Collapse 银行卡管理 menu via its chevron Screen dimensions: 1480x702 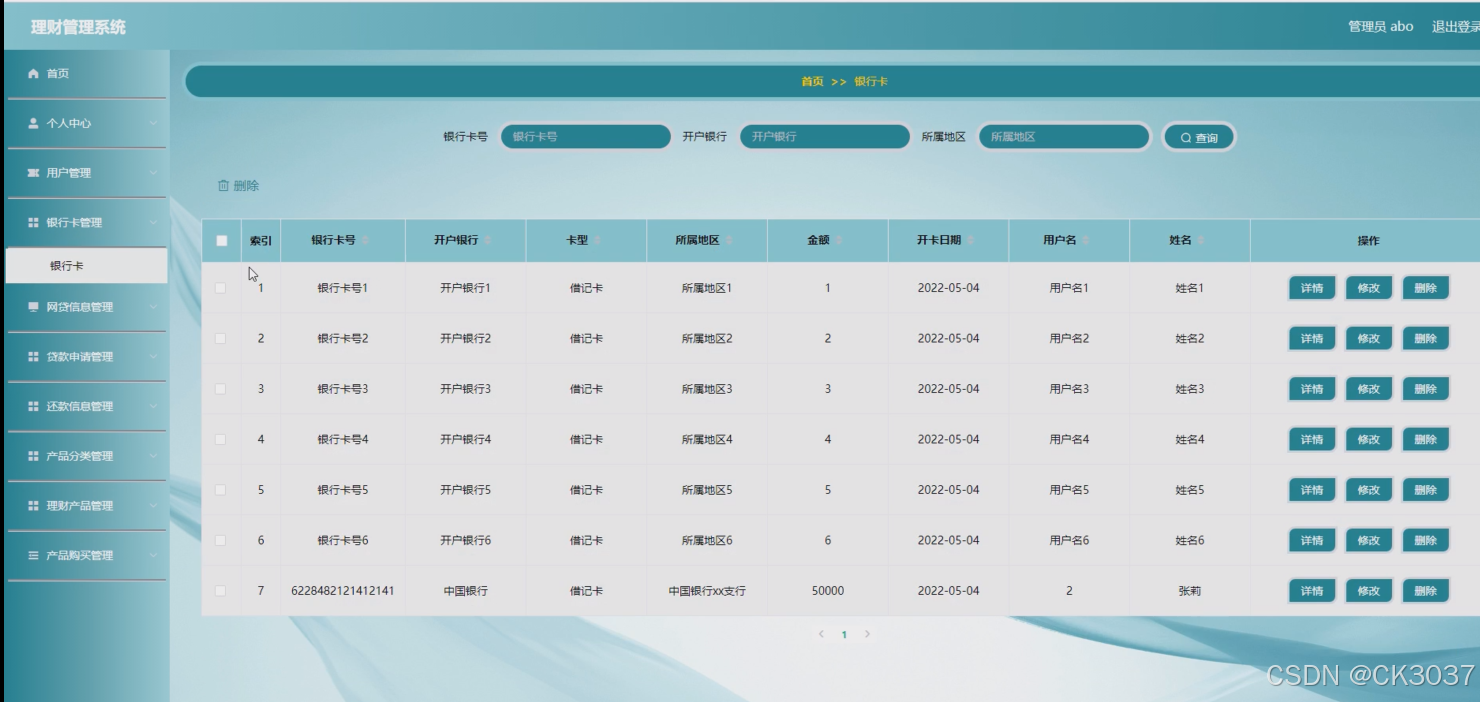coord(153,223)
